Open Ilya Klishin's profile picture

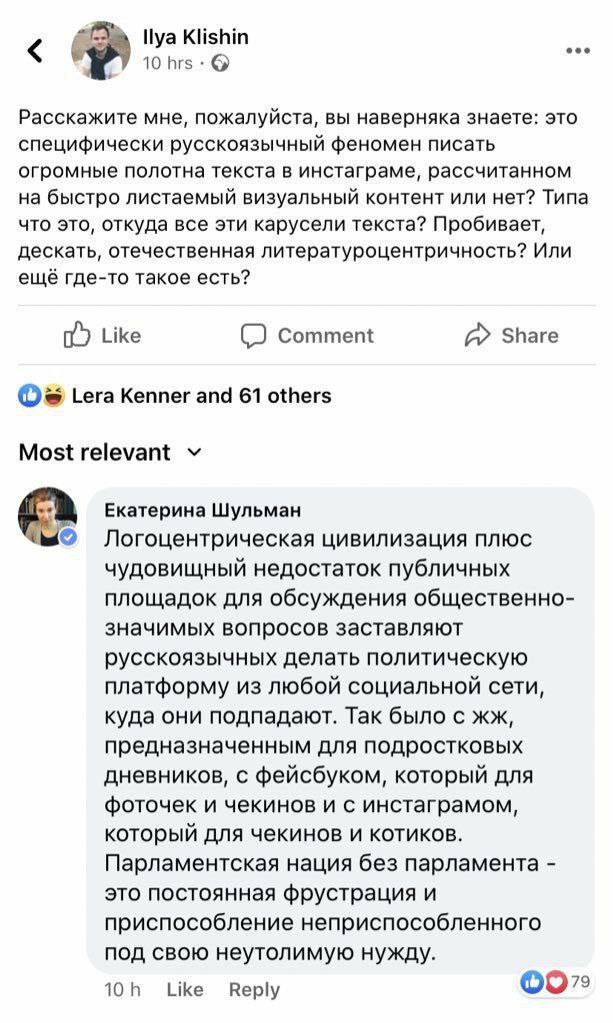(100, 50)
